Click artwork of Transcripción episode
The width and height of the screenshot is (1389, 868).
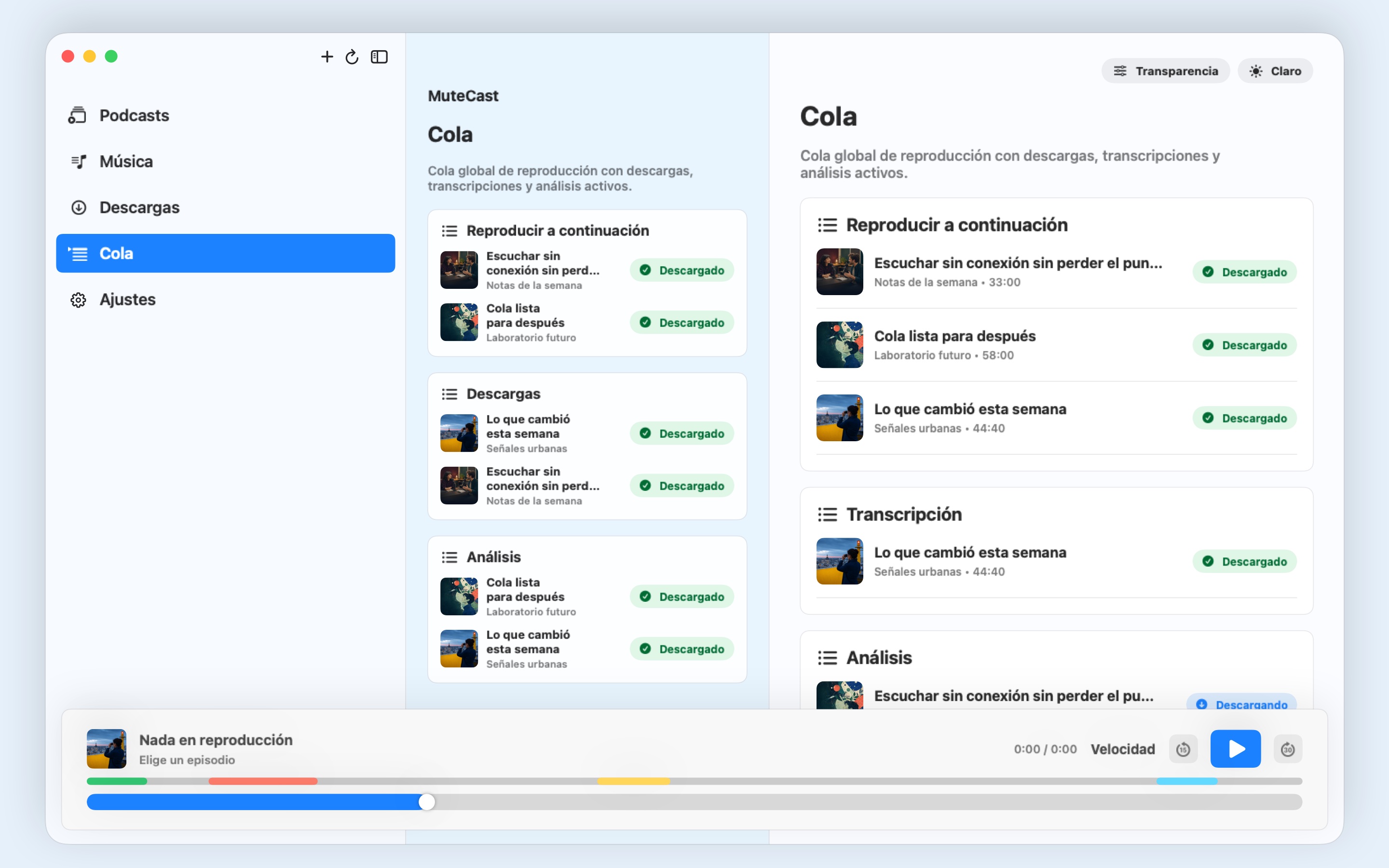(839, 561)
